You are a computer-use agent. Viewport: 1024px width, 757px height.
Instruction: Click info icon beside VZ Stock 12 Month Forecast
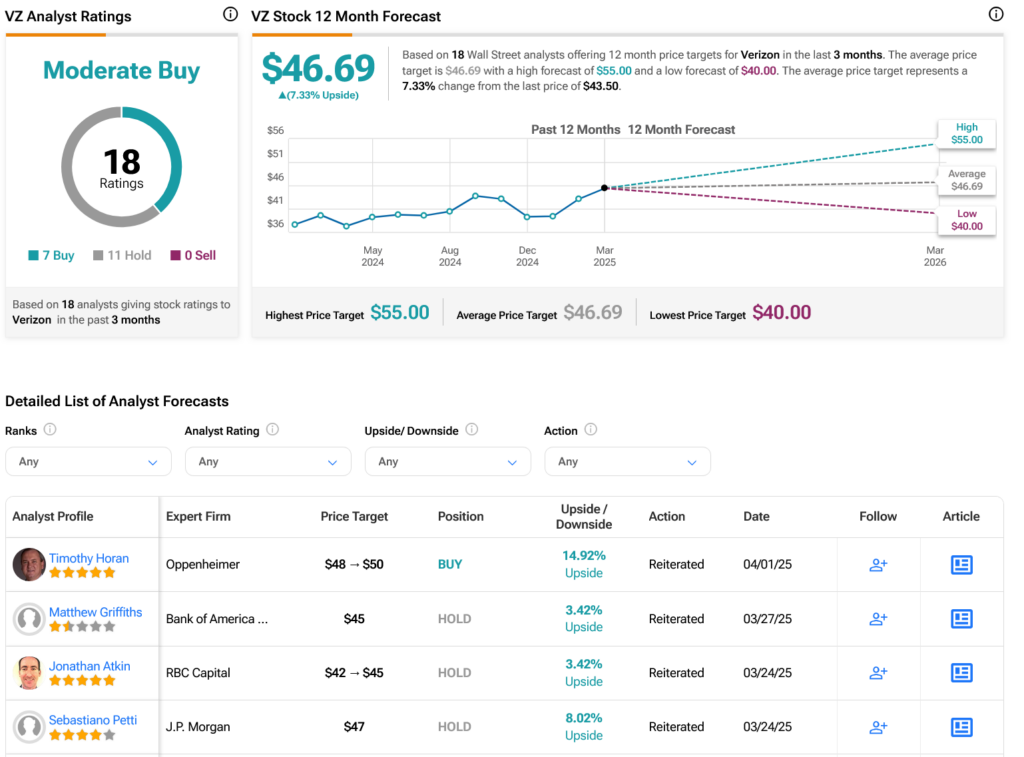(x=995, y=15)
